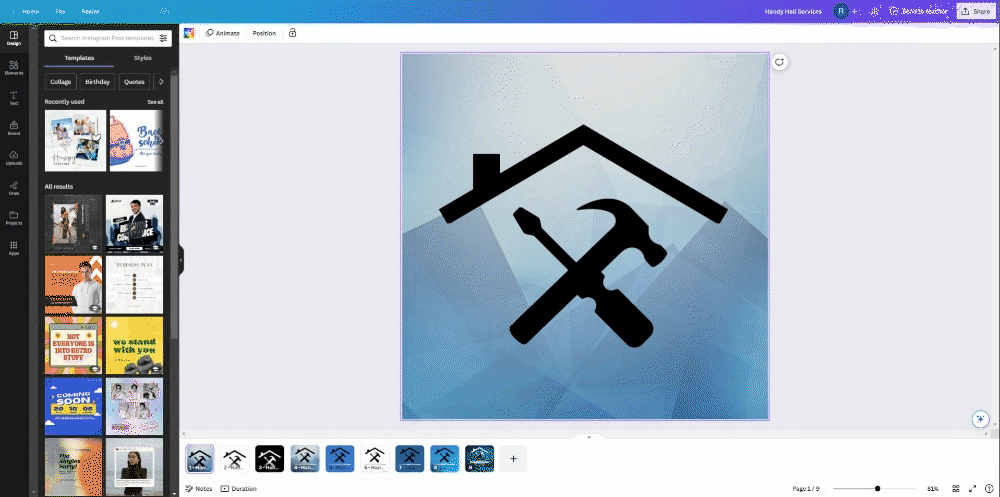This screenshot has width=1000, height=497.
Task: Select page 9 thumbnail
Action: click(480, 459)
